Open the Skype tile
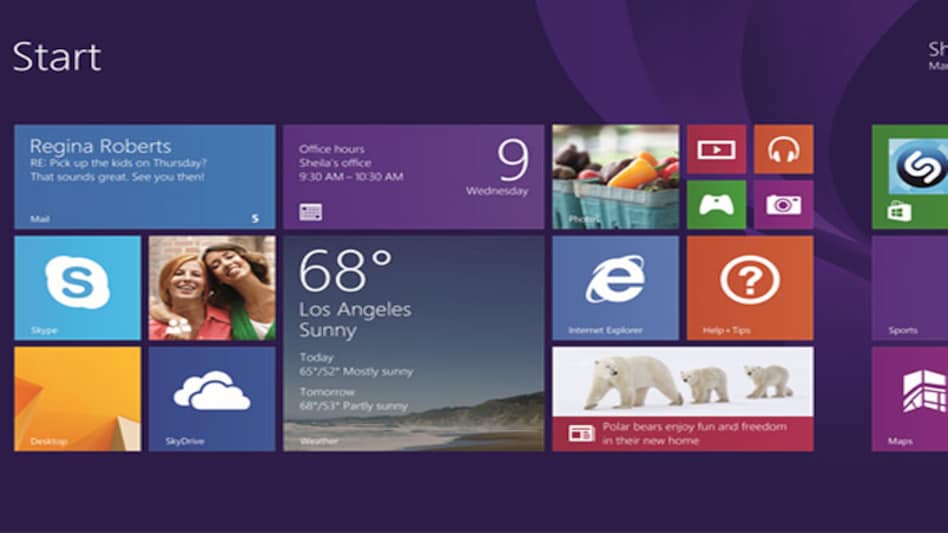Image resolution: width=948 pixels, height=533 pixels. click(x=77, y=288)
